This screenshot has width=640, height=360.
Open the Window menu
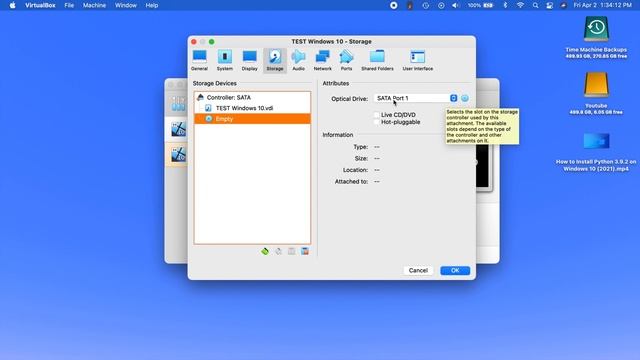pyautogui.click(x=126, y=5)
